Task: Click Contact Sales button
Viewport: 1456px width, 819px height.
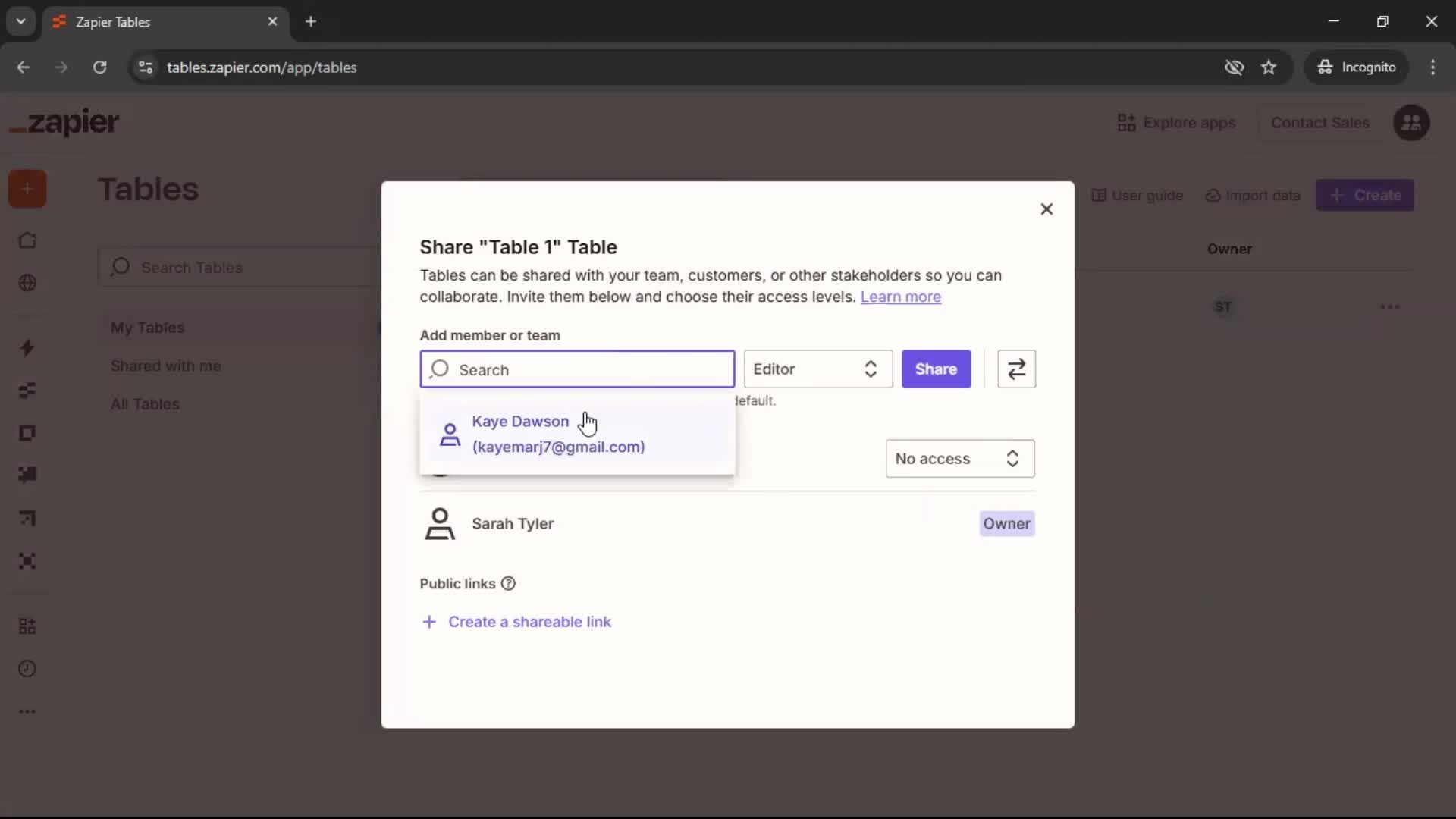Action: pos(1319,123)
